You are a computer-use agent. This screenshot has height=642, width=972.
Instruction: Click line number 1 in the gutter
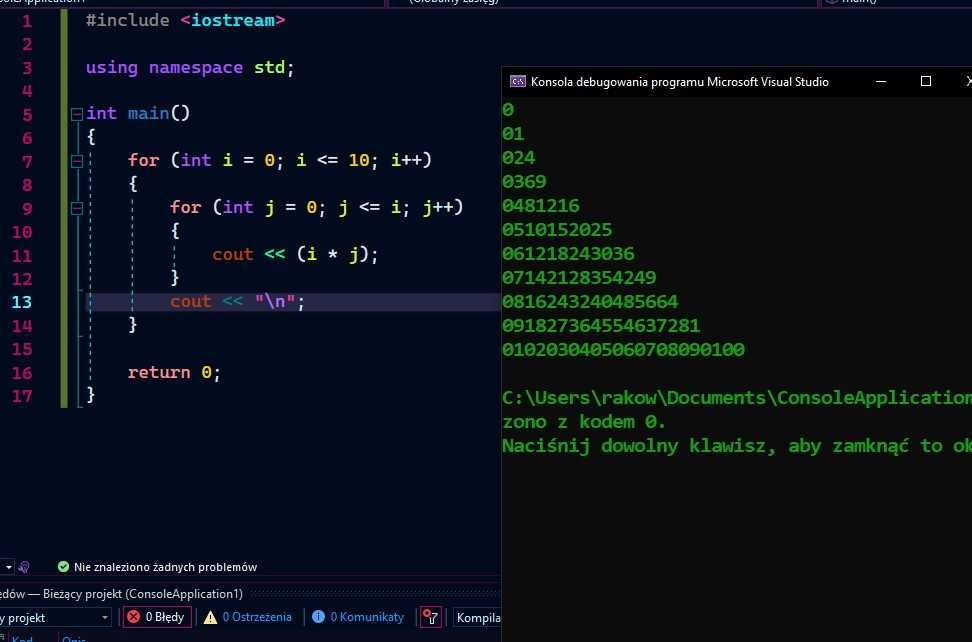pyautogui.click(x=27, y=22)
